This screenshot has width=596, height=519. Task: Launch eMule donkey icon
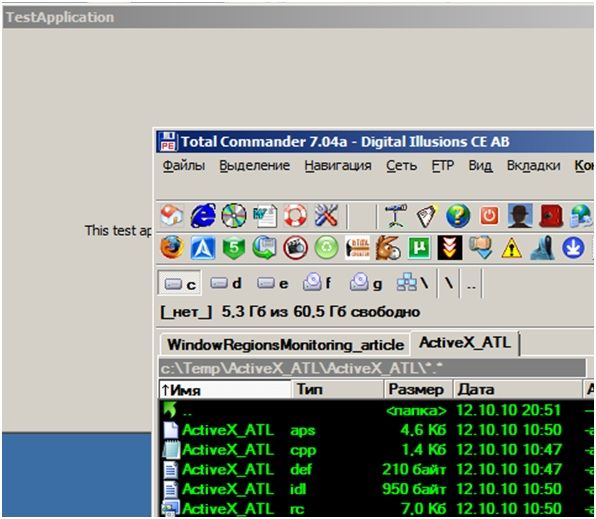click(388, 248)
